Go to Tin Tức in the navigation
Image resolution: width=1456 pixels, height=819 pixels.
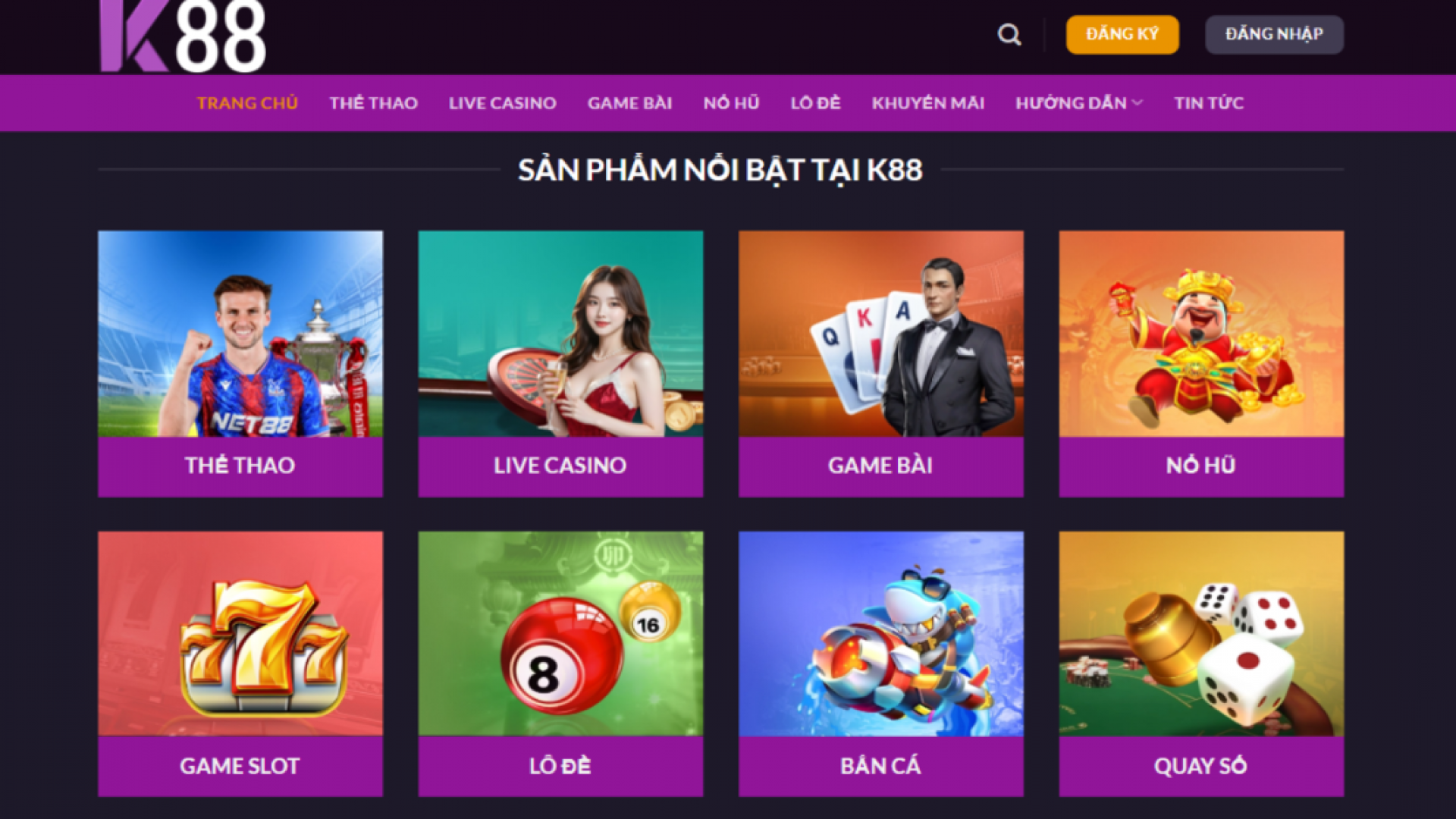tap(1209, 103)
